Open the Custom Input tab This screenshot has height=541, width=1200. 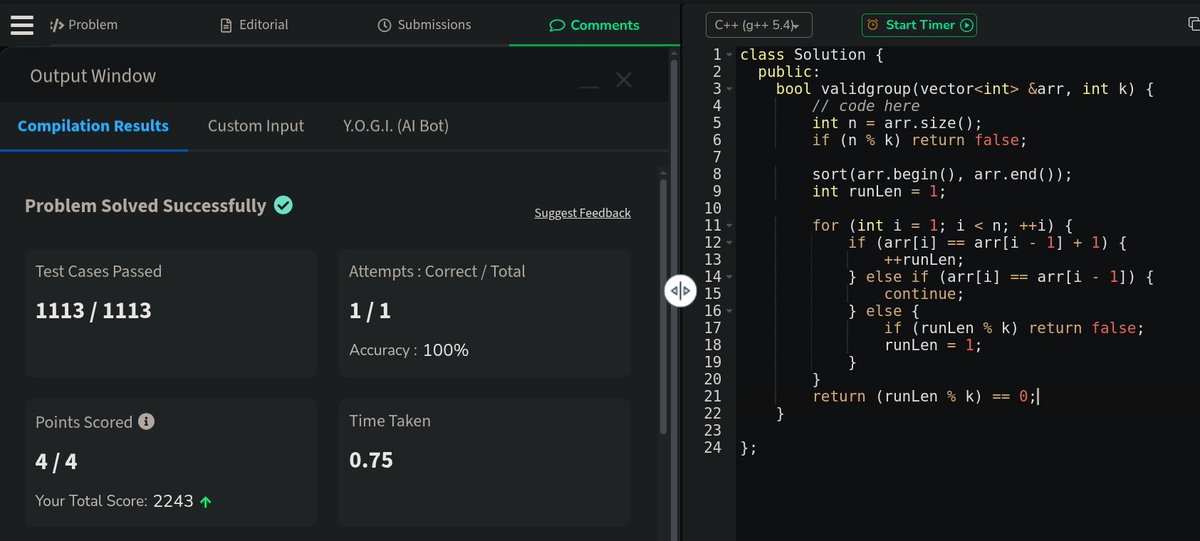(x=256, y=126)
